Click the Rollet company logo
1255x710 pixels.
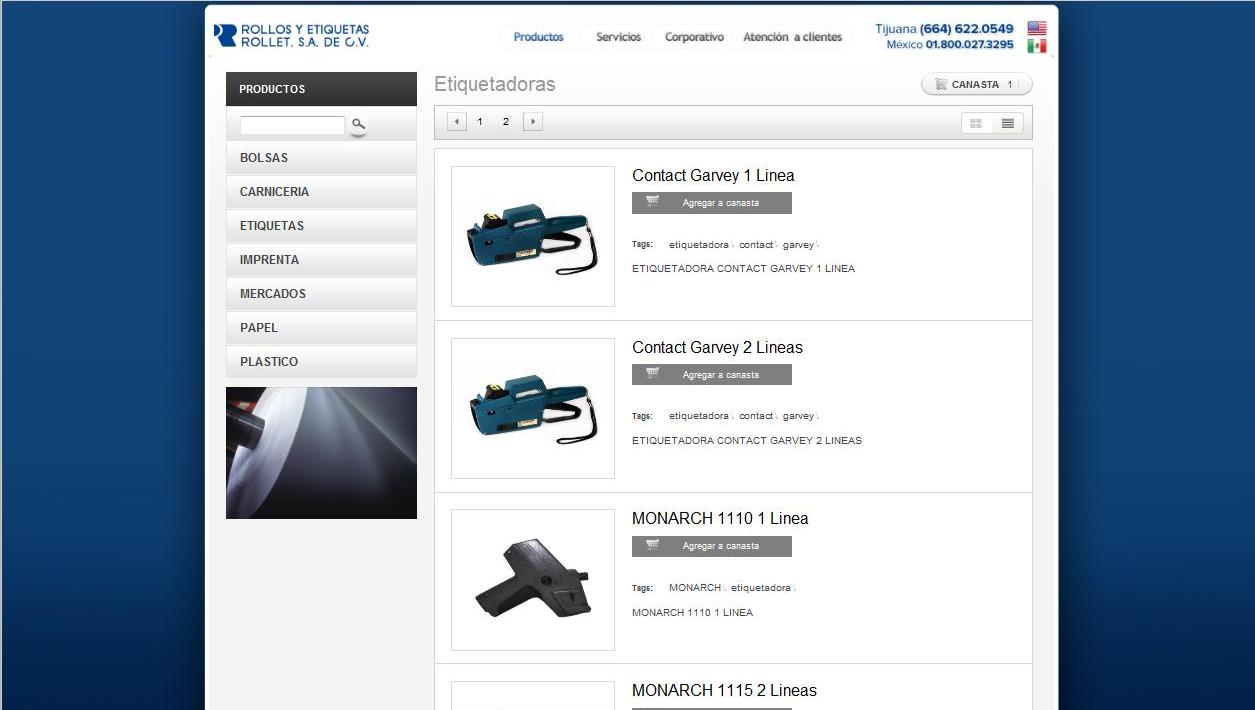click(292, 36)
